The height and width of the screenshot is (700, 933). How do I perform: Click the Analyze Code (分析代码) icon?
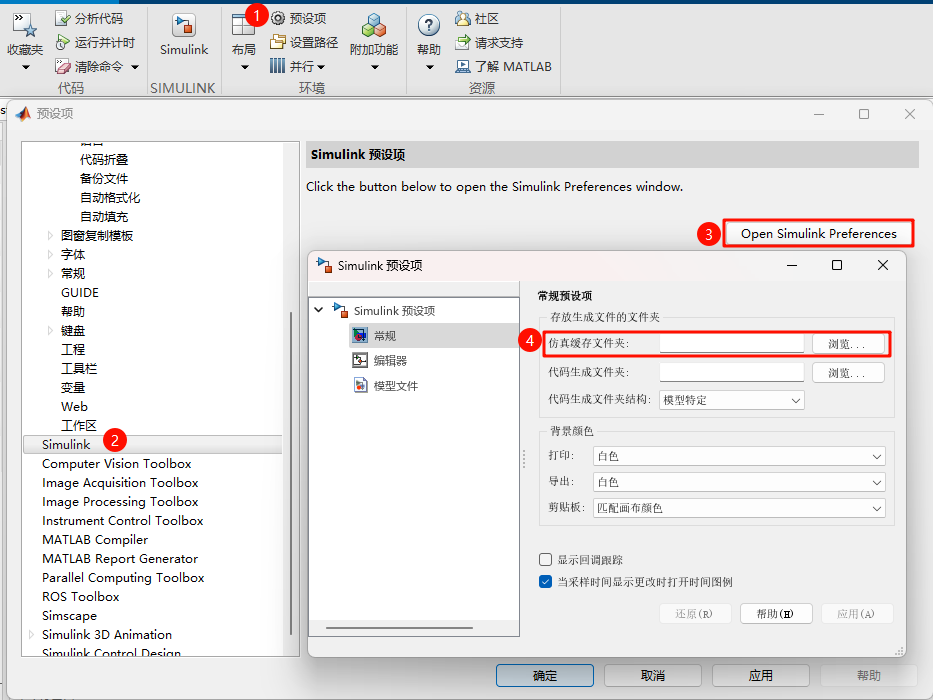click(62, 18)
